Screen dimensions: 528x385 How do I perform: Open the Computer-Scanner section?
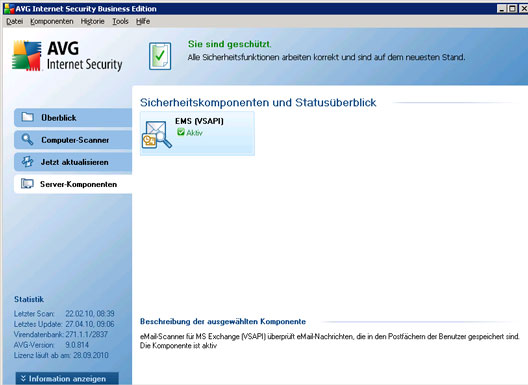pyautogui.click(x=73, y=140)
